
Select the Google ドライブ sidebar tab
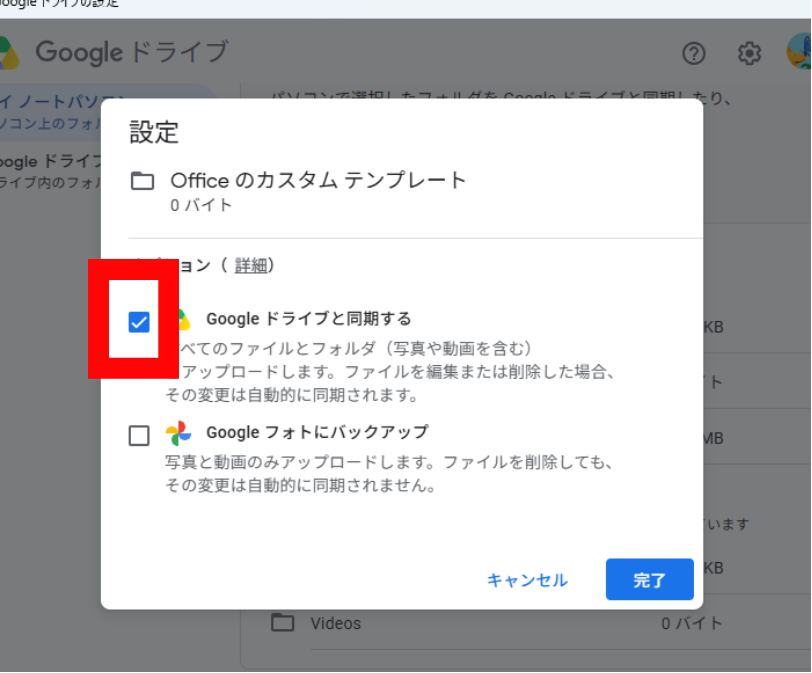(x=50, y=171)
